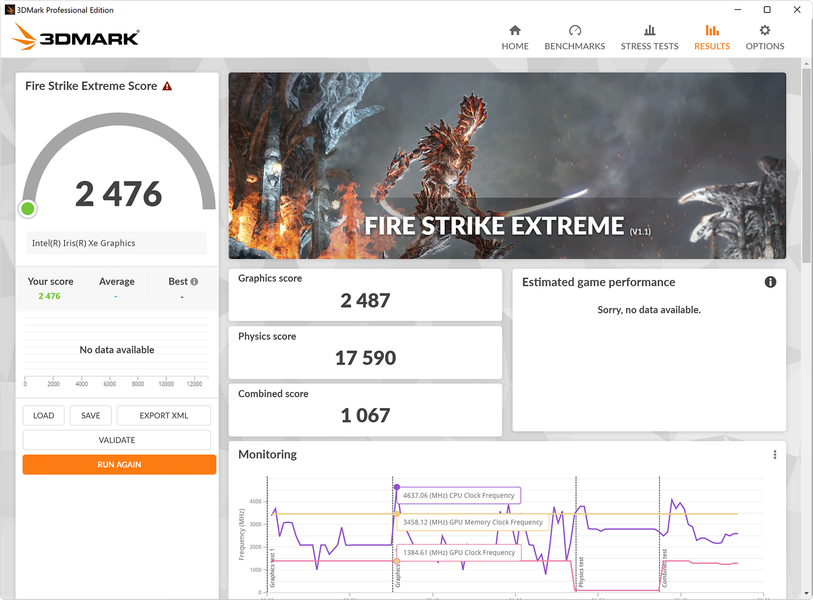Open Monitoring three-dot options menu

coord(775,454)
